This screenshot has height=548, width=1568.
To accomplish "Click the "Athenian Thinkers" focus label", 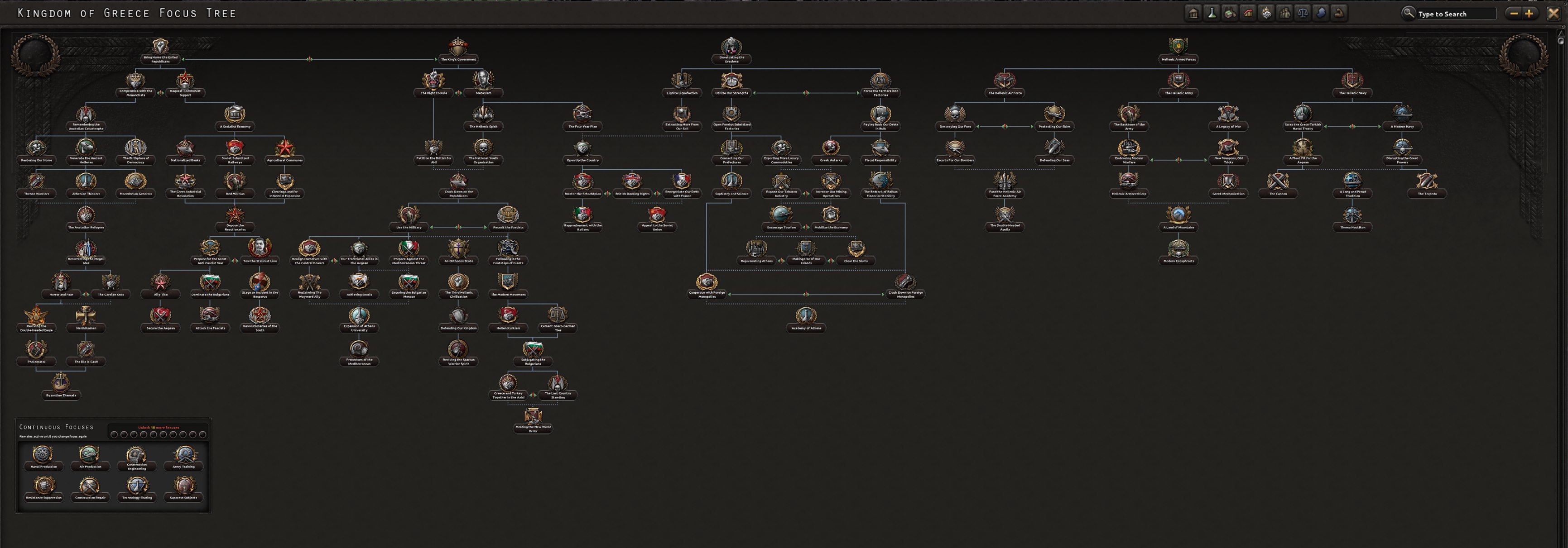I will click(x=86, y=194).
